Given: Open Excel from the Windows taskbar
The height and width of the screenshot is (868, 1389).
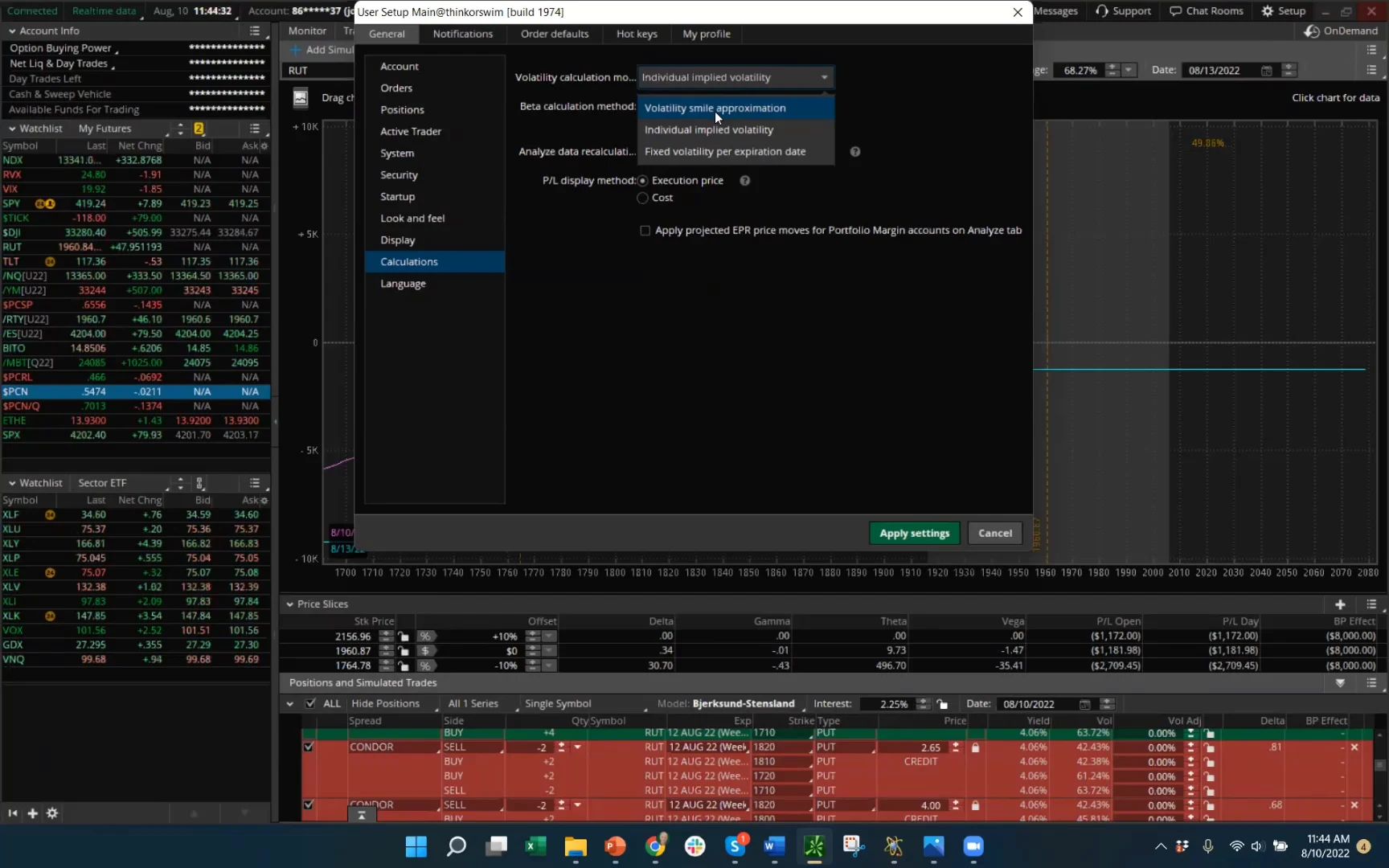Looking at the screenshot, I should coord(535,846).
